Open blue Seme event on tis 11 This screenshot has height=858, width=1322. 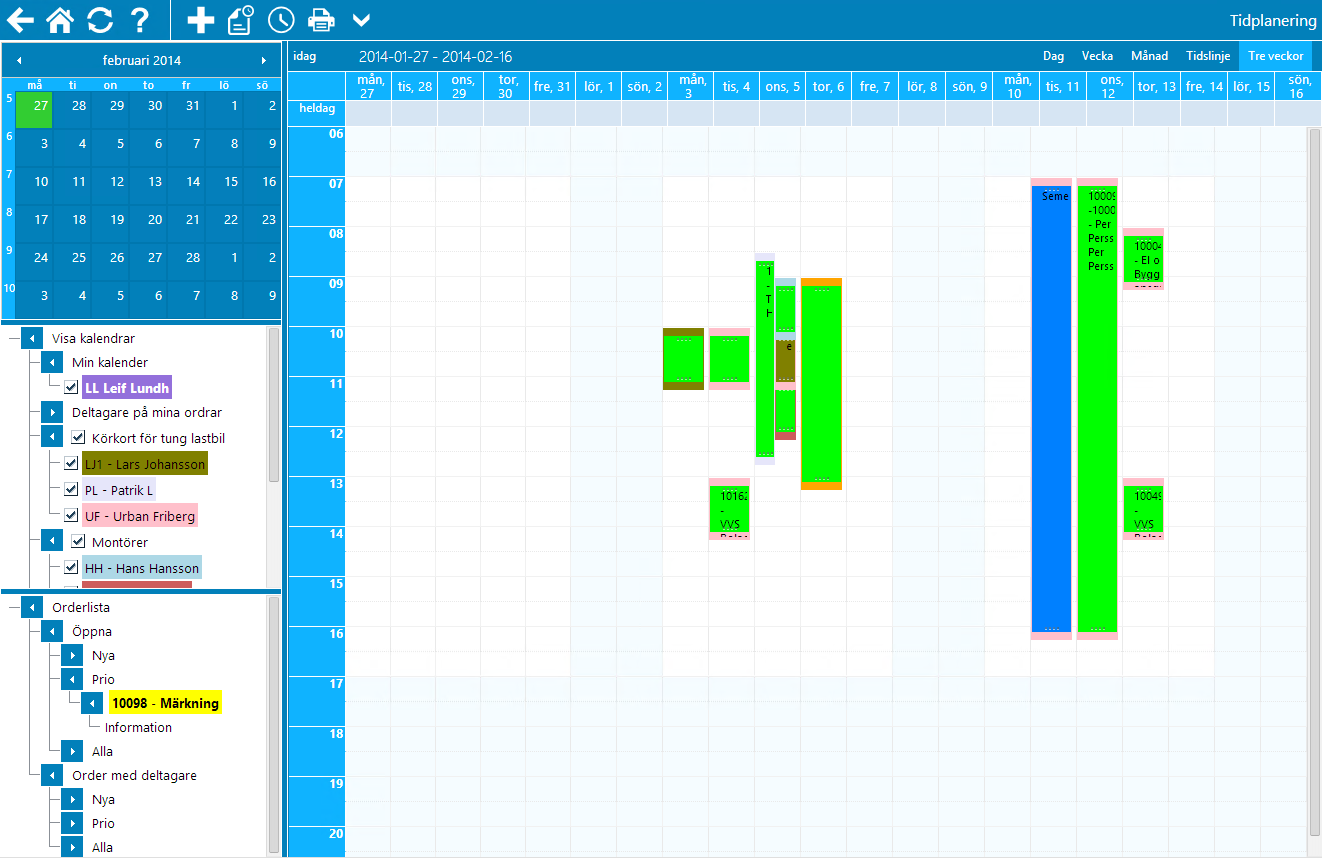(1051, 408)
